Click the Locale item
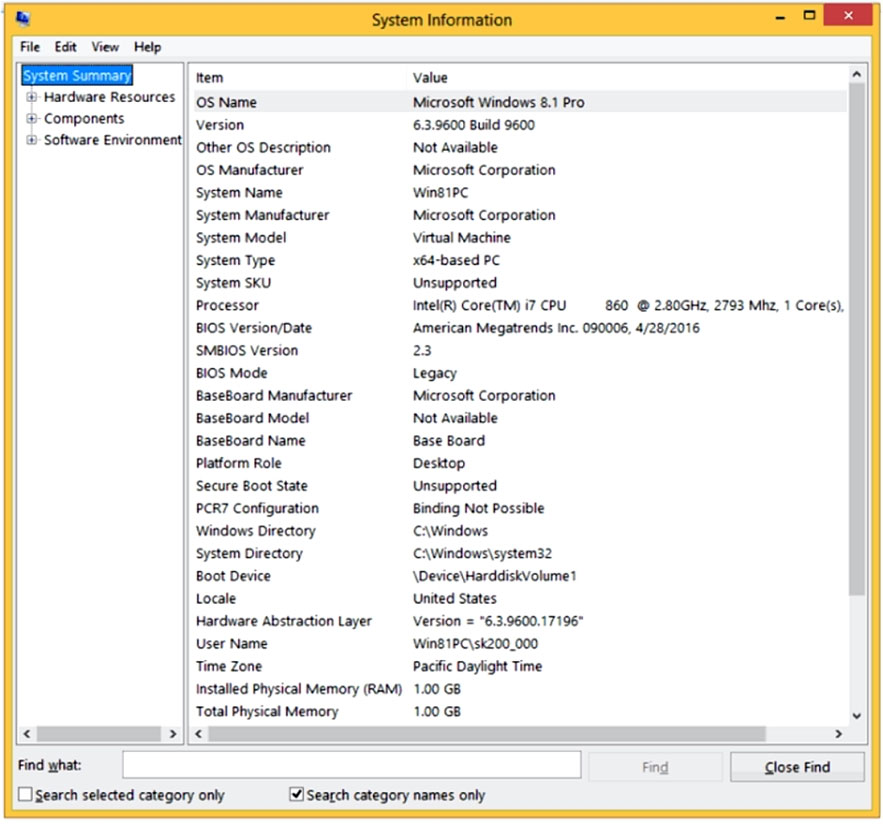Image resolution: width=883 pixels, height=829 pixels. pos(216,598)
